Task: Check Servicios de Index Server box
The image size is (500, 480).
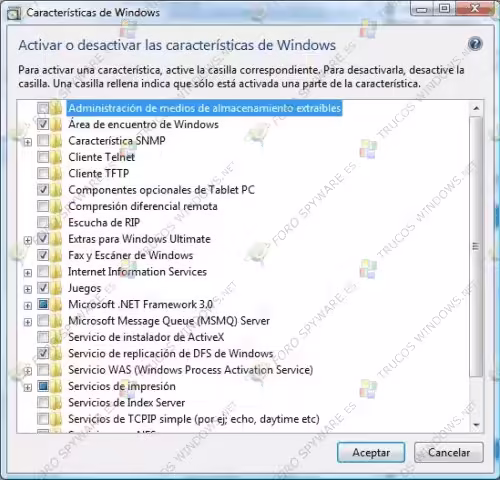Action: click(x=43, y=402)
